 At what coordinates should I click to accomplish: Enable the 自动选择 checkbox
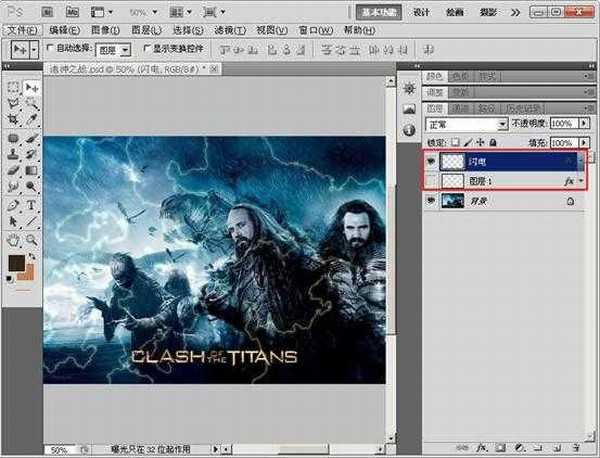[50, 48]
